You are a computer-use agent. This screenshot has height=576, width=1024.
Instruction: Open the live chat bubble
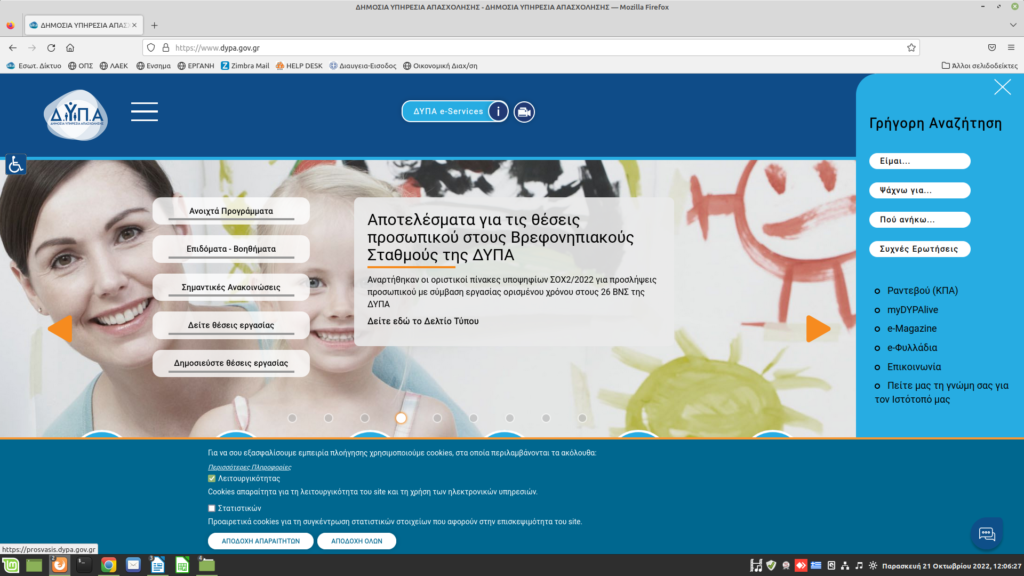pyautogui.click(x=987, y=534)
